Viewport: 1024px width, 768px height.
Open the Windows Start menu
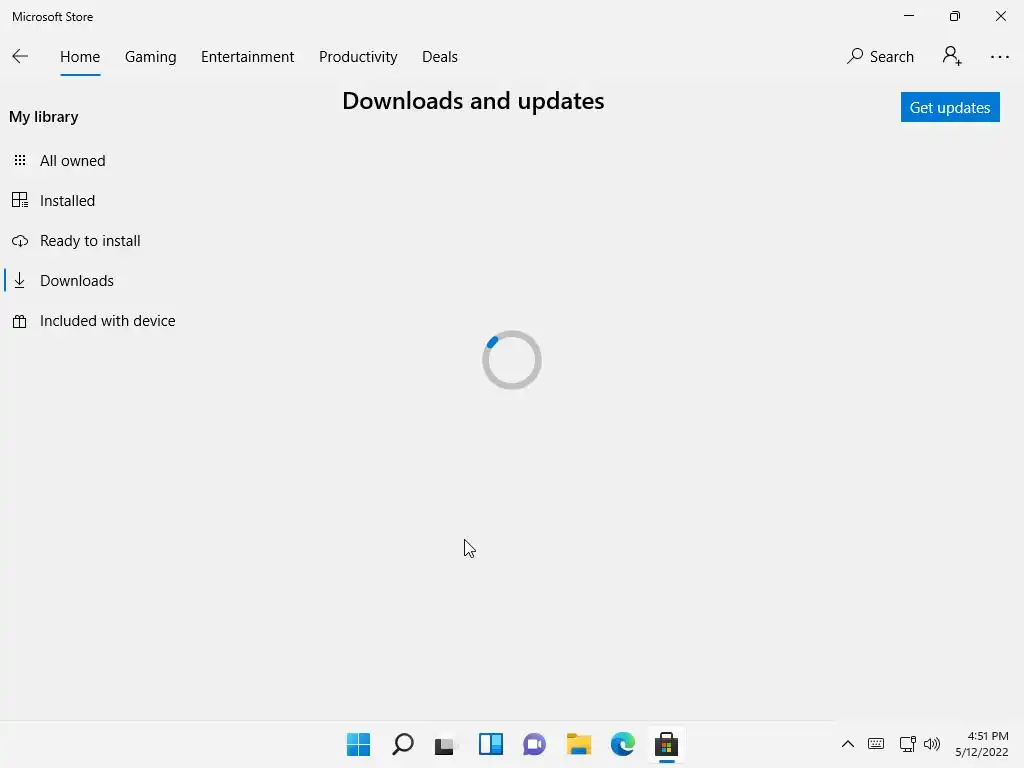pos(359,744)
